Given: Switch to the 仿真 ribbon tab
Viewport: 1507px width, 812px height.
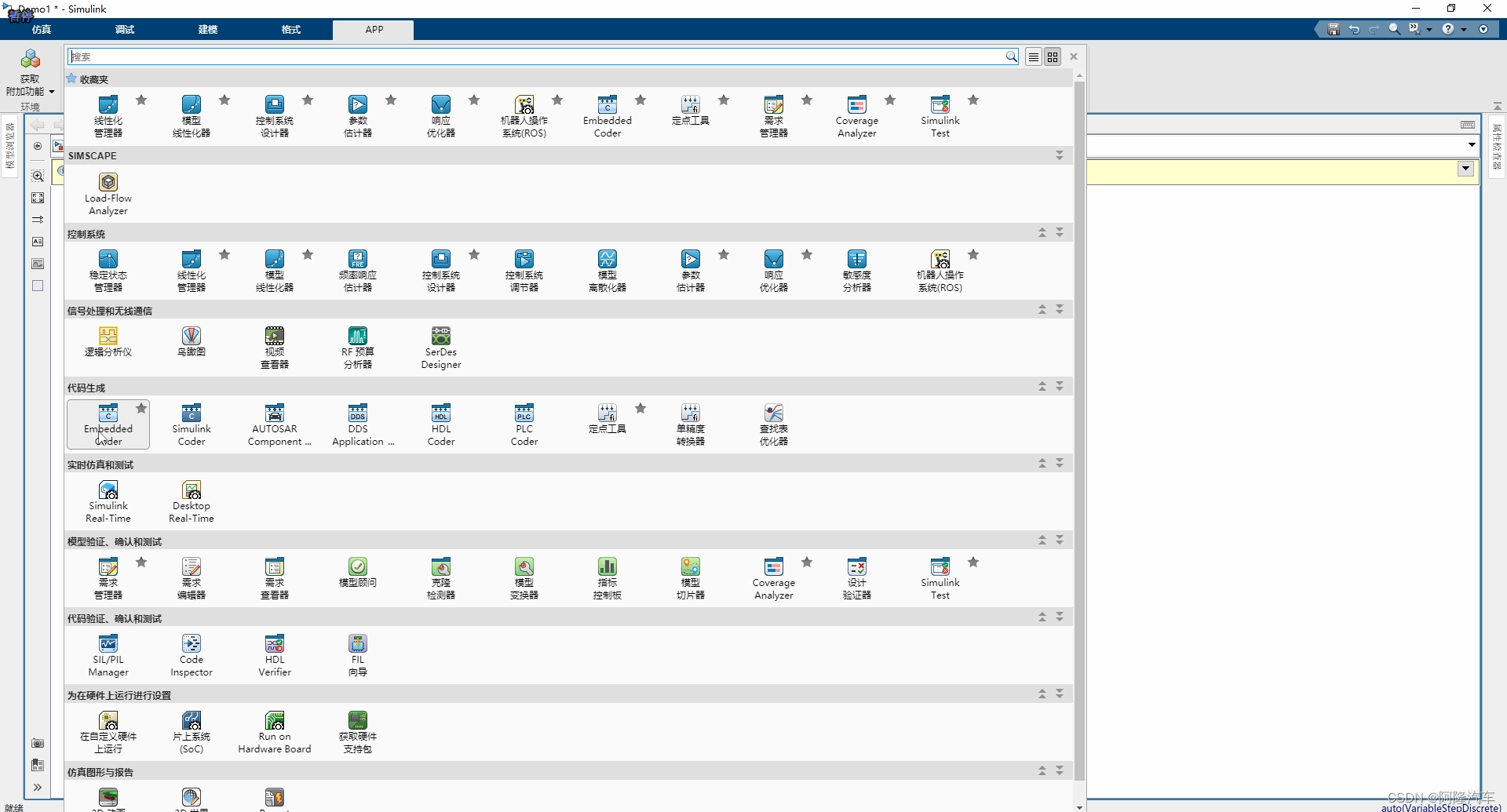Looking at the screenshot, I should tap(41, 30).
